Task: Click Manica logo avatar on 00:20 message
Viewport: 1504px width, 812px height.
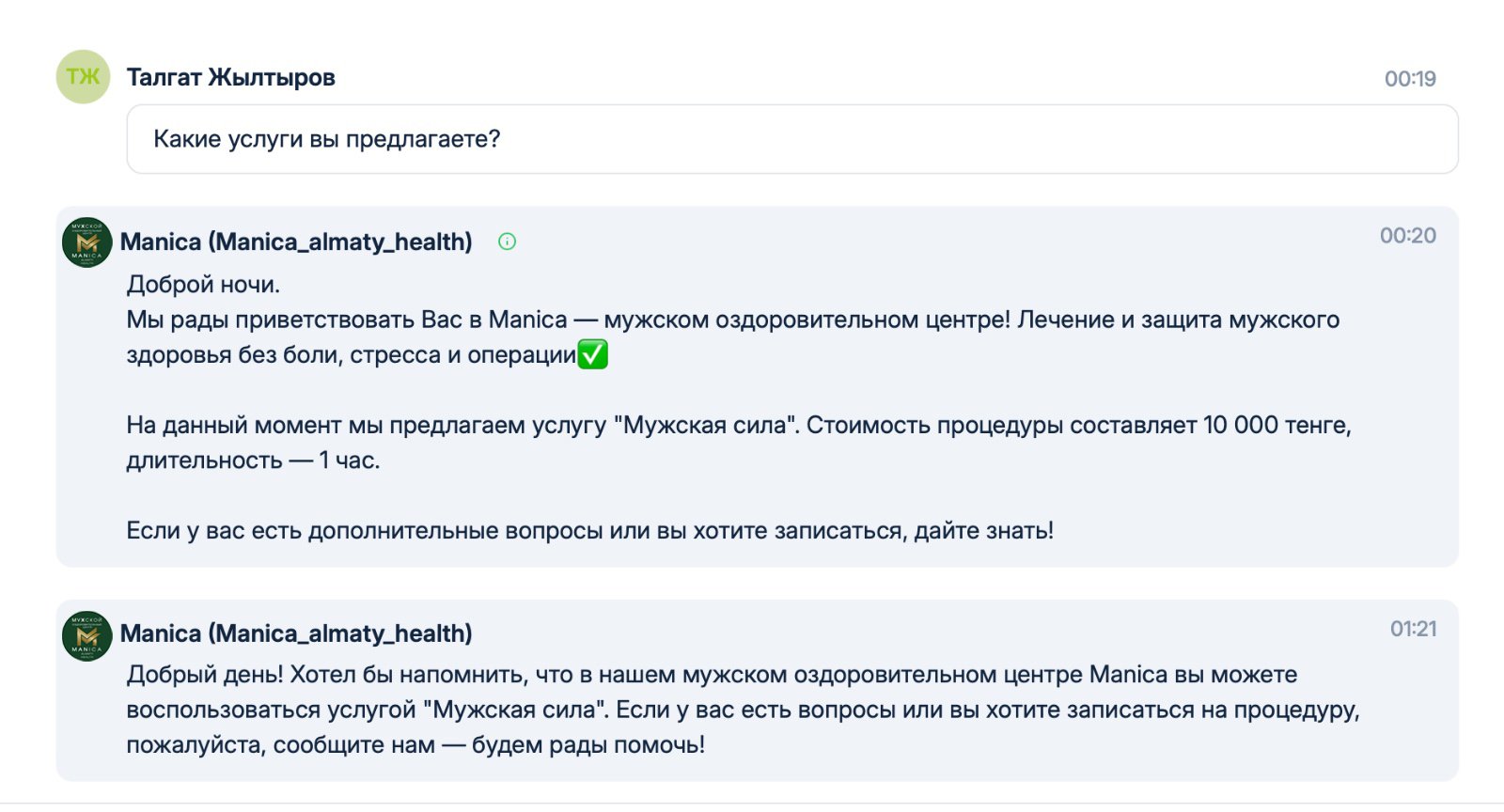Action: [86, 242]
